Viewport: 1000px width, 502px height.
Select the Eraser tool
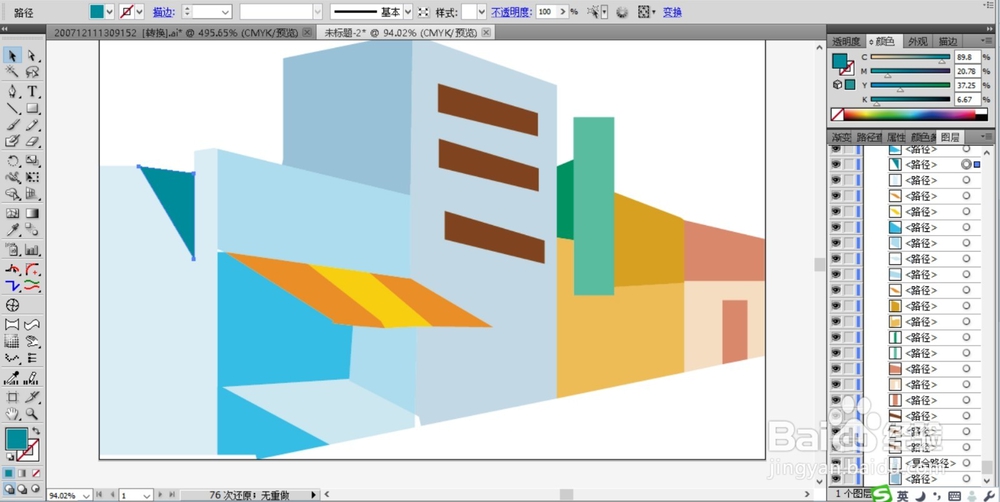pos(32,141)
